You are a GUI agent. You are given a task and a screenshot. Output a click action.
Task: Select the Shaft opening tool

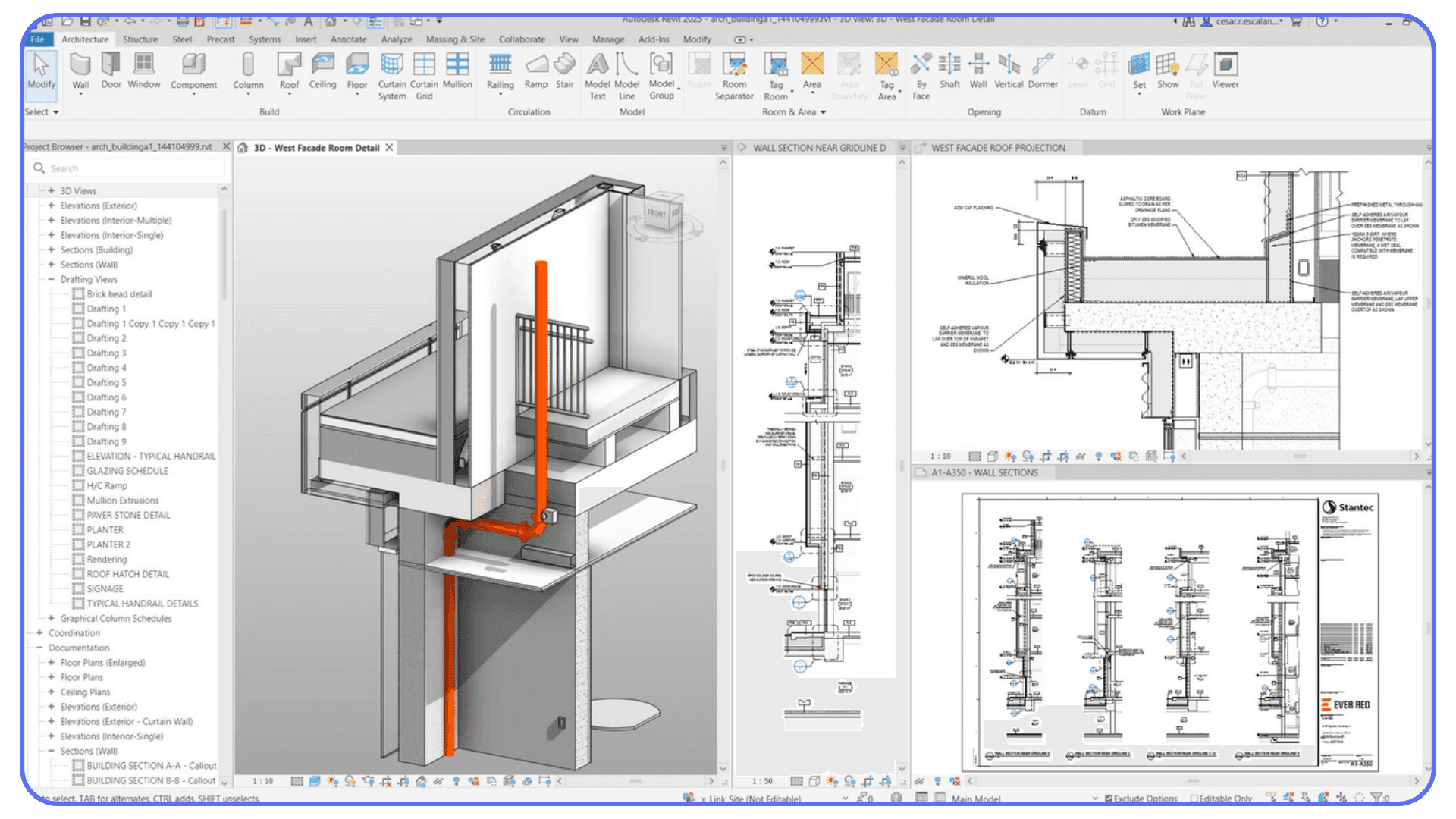point(949,72)
